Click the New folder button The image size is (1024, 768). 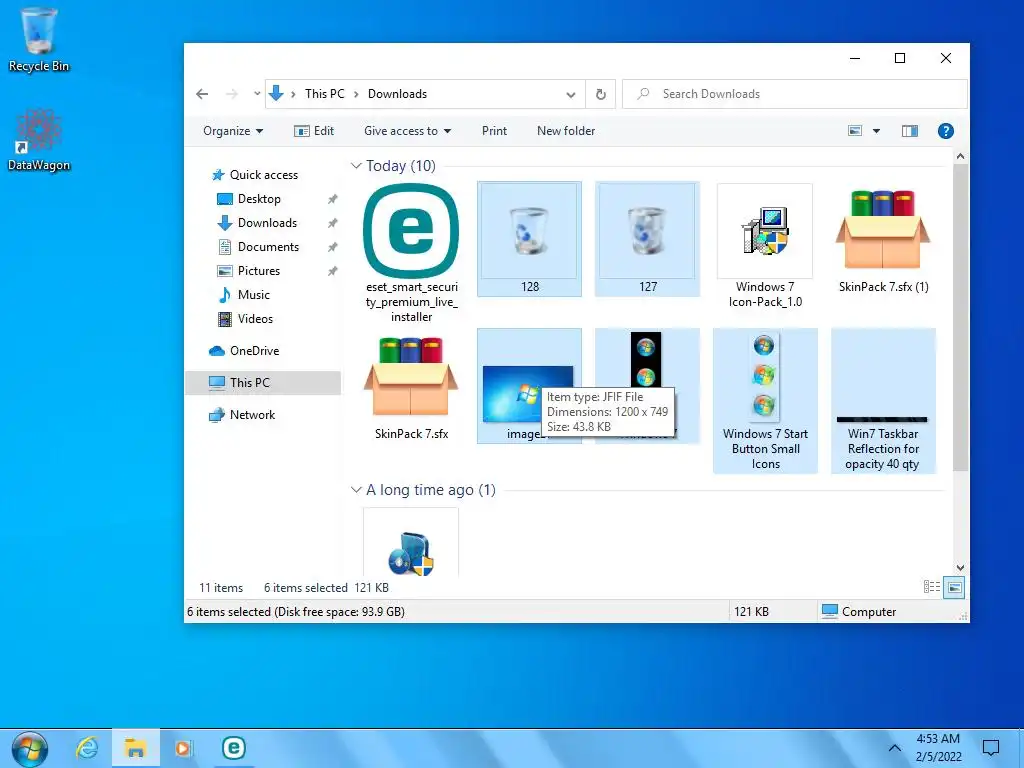point(566,131)
